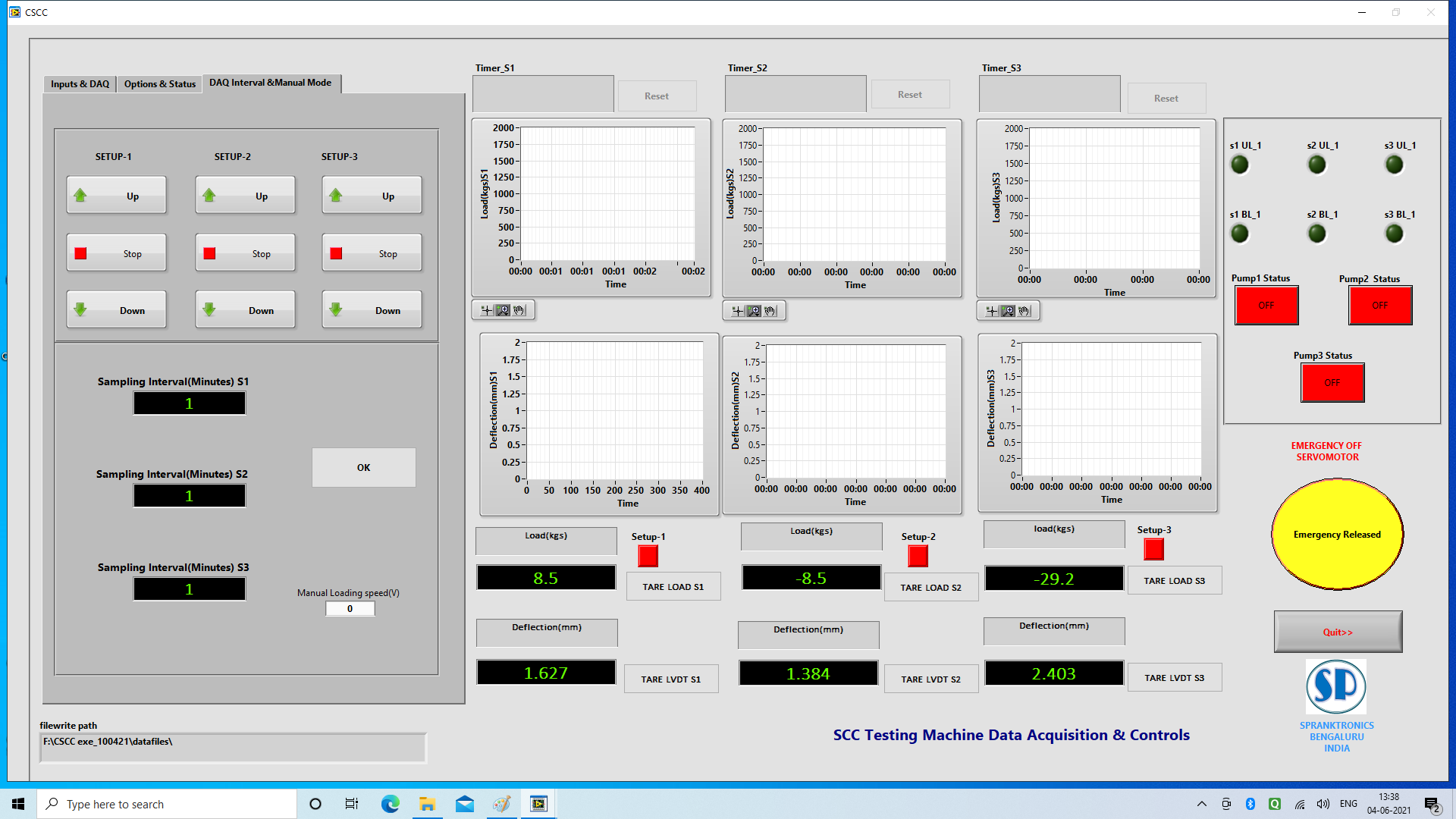
Task: Open the Options & Status tab
Action: tap(159, 84)
